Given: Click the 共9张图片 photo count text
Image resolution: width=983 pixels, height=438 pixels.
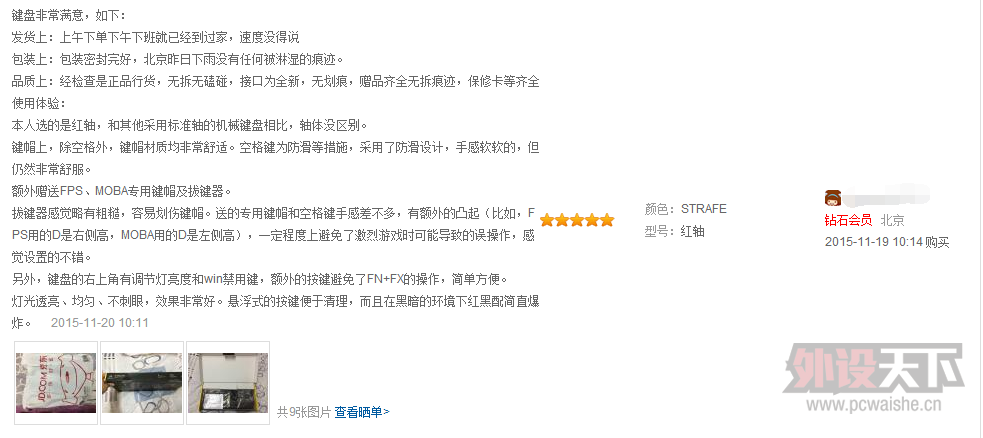Looking at the screenshot, I should tap(304, 412).
